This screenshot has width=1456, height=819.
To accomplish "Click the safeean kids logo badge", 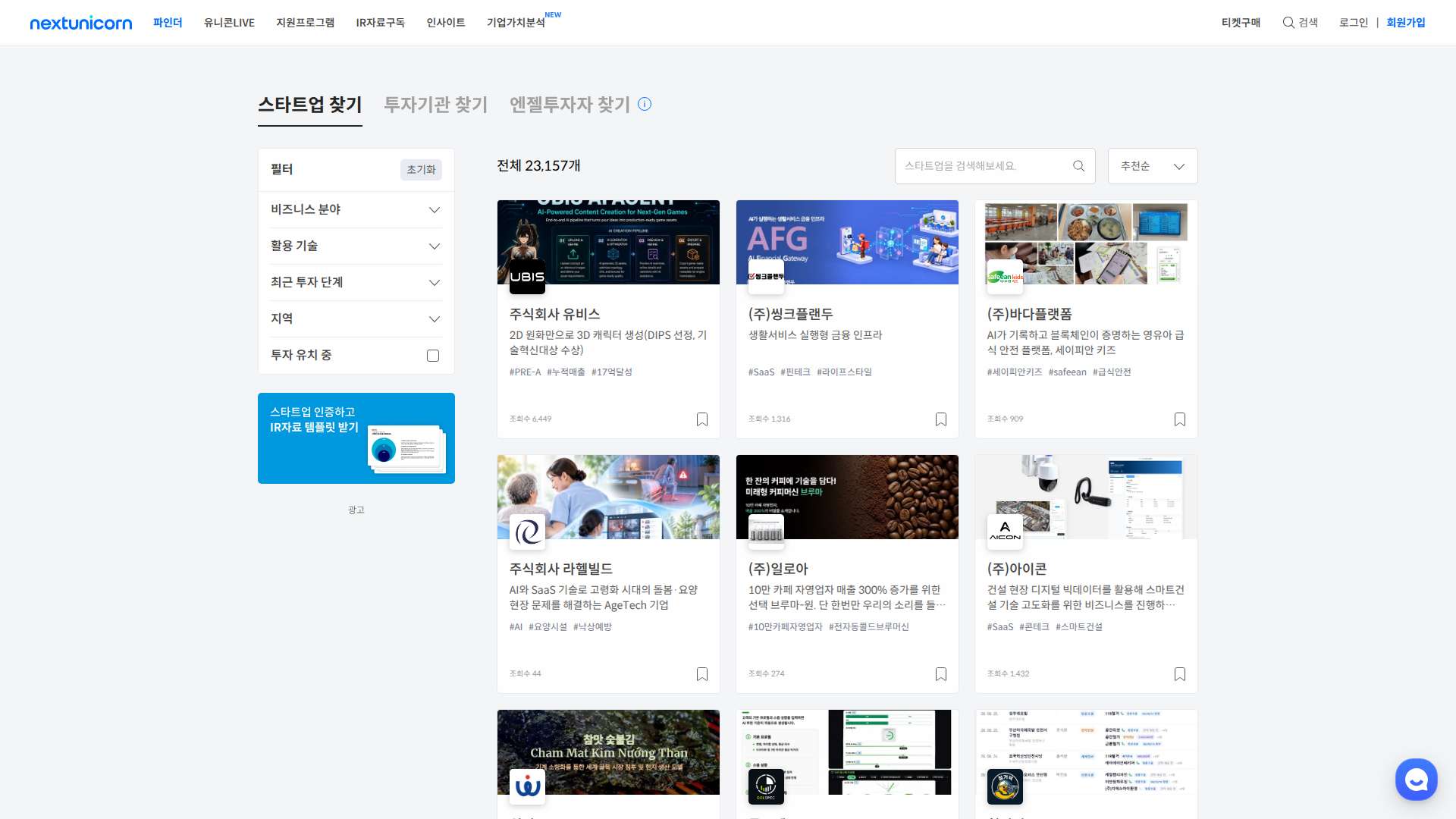I will [1005, 277].
